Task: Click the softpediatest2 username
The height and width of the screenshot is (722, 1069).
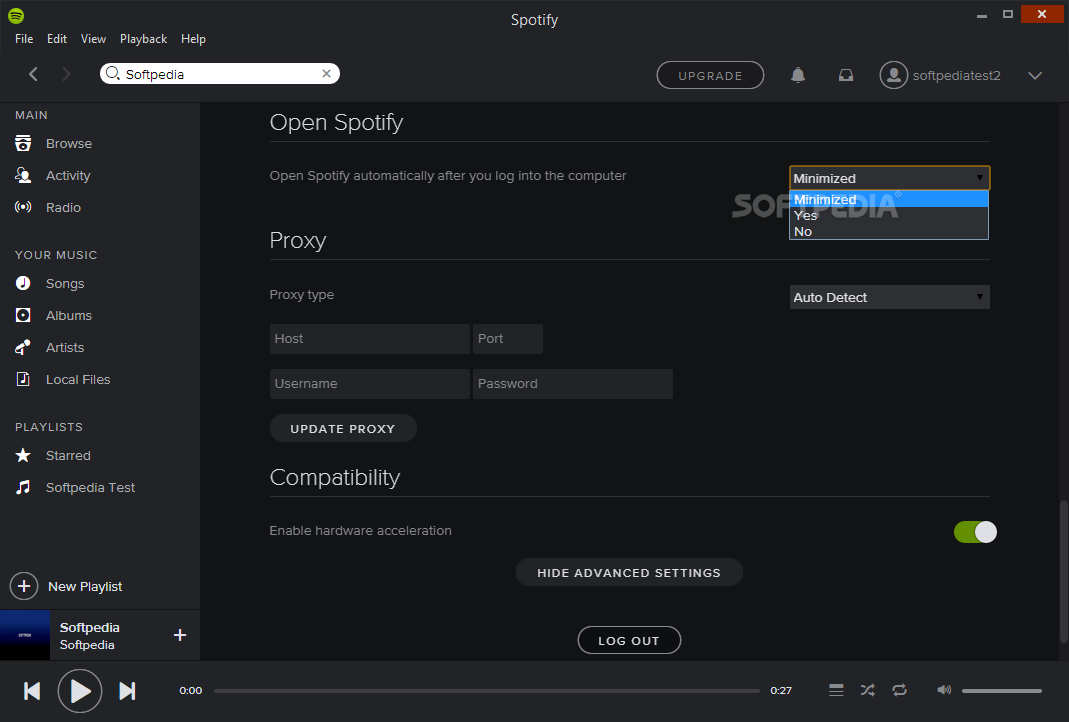Action: pos(957,75)
